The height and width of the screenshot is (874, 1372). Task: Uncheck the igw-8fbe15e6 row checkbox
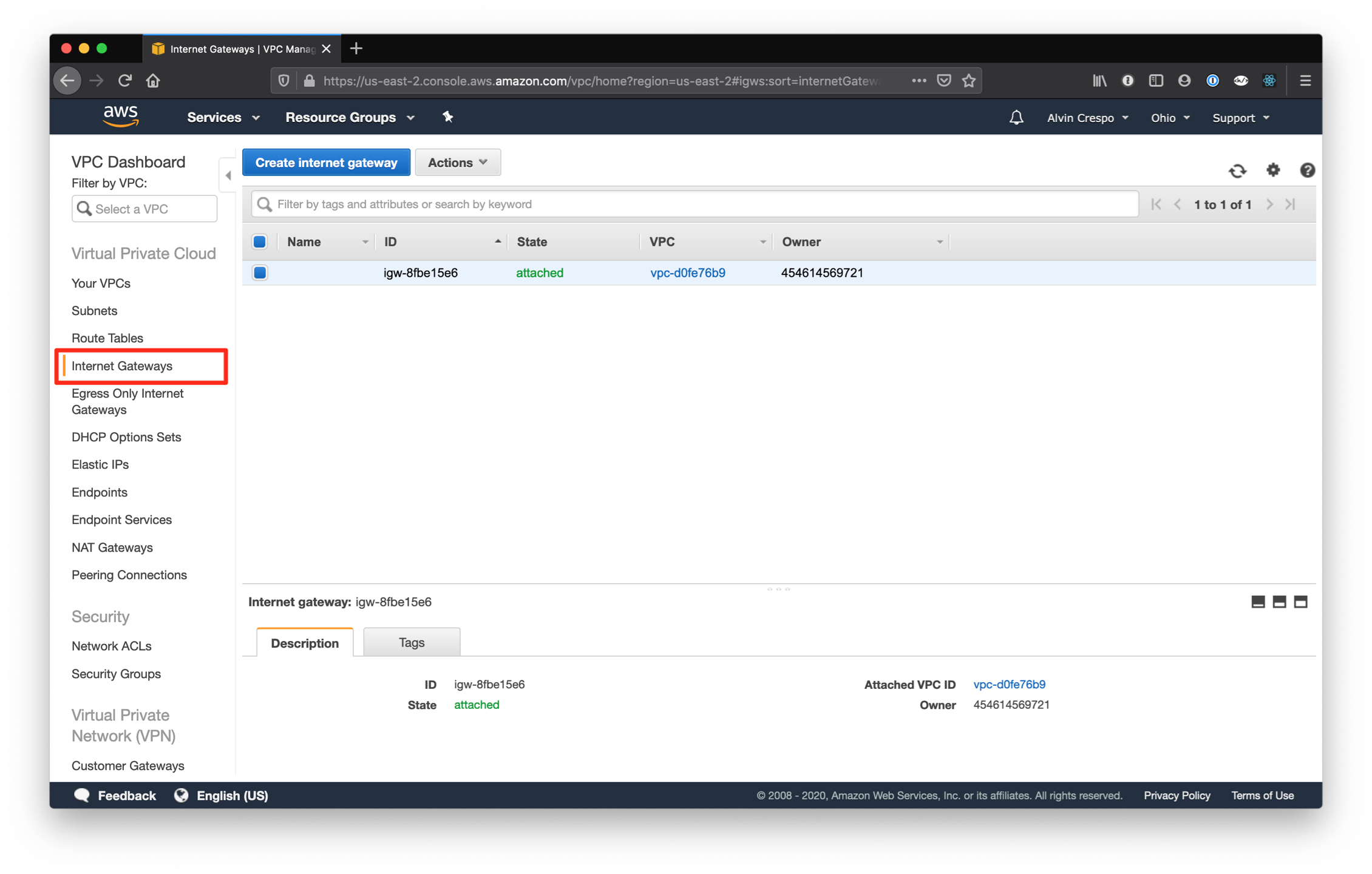(259, 273)
